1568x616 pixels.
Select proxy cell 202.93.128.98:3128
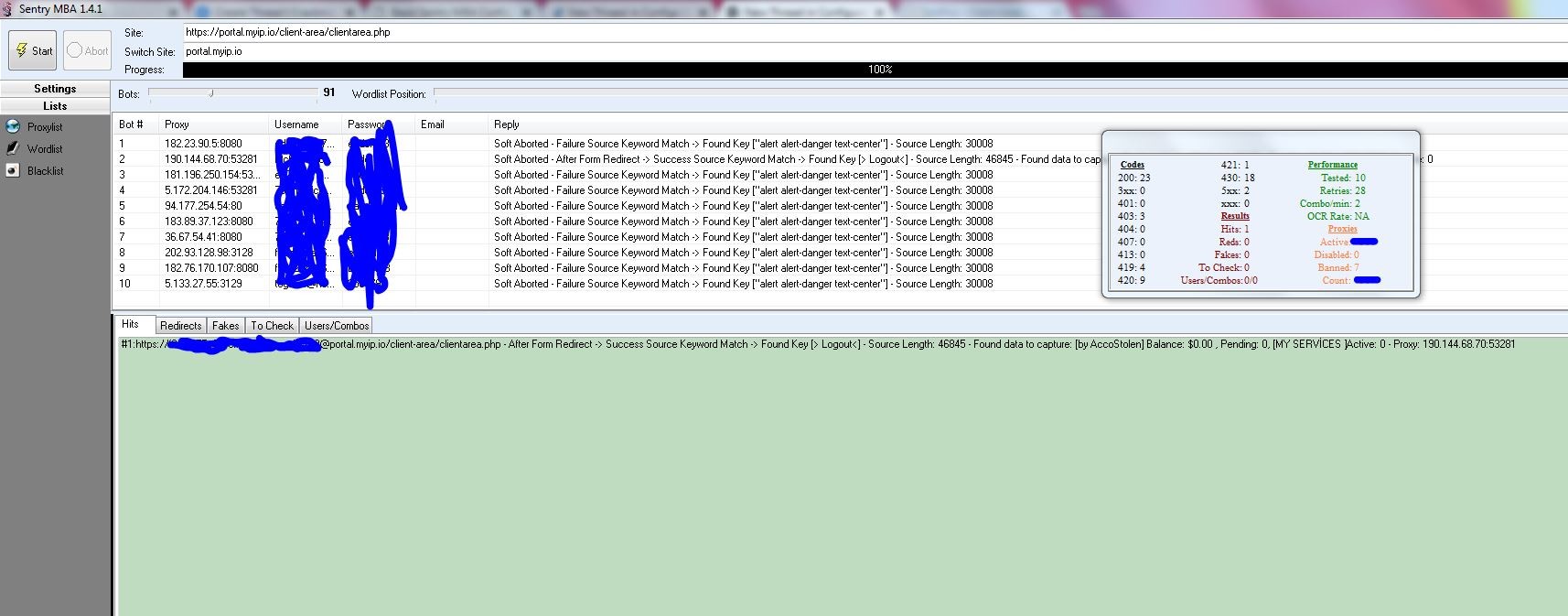click(209, 253)
